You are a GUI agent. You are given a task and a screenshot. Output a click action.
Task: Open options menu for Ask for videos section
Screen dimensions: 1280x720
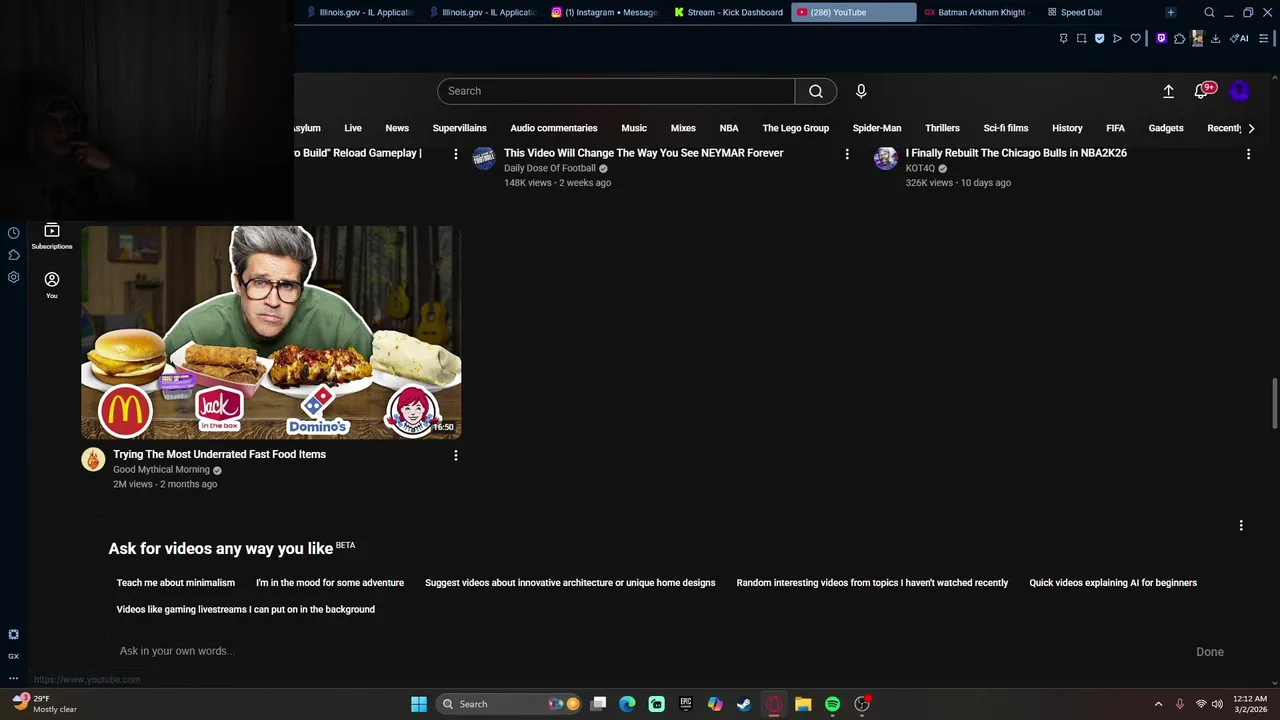pos(1241,525)
